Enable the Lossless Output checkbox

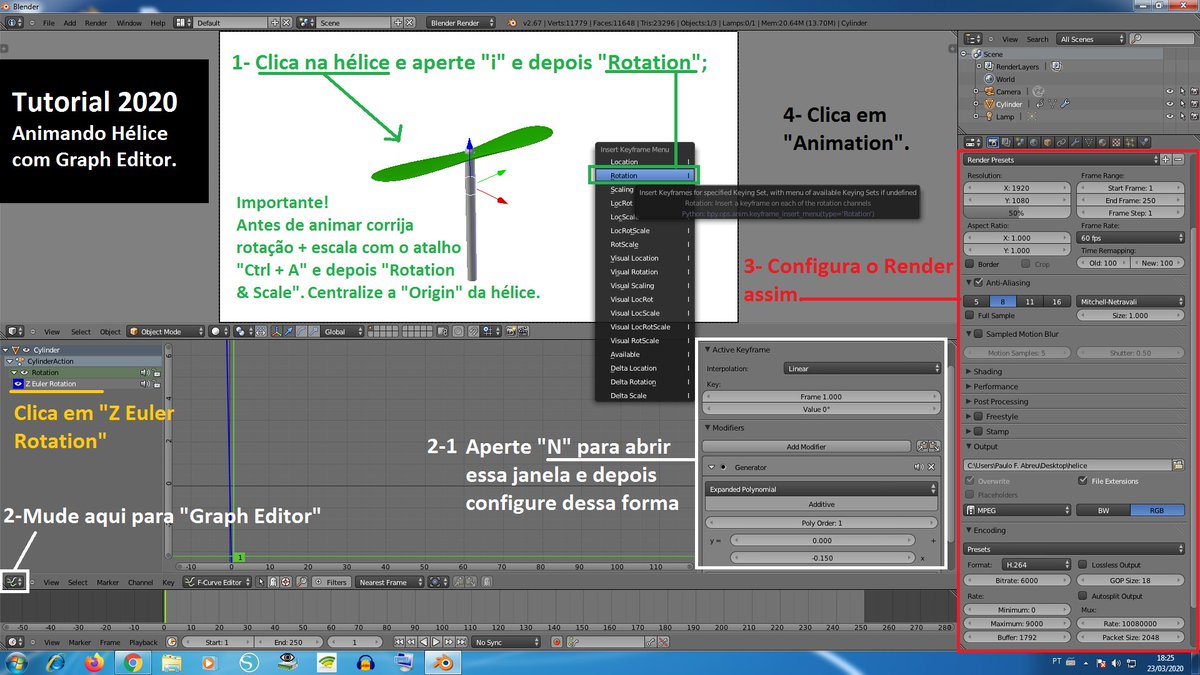pyautogui.click(x=1083, y=565)
